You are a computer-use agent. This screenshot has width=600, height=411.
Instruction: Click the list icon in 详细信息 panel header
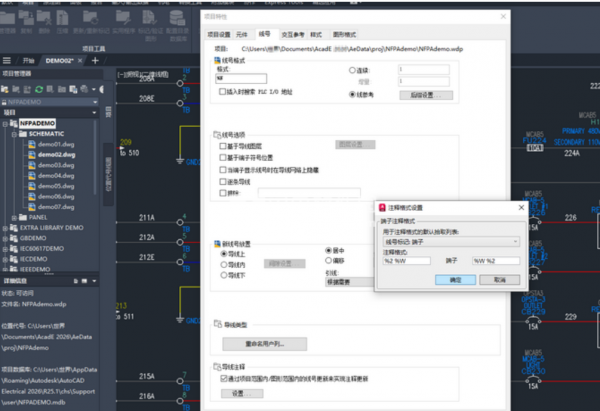(x=85, y=281)
